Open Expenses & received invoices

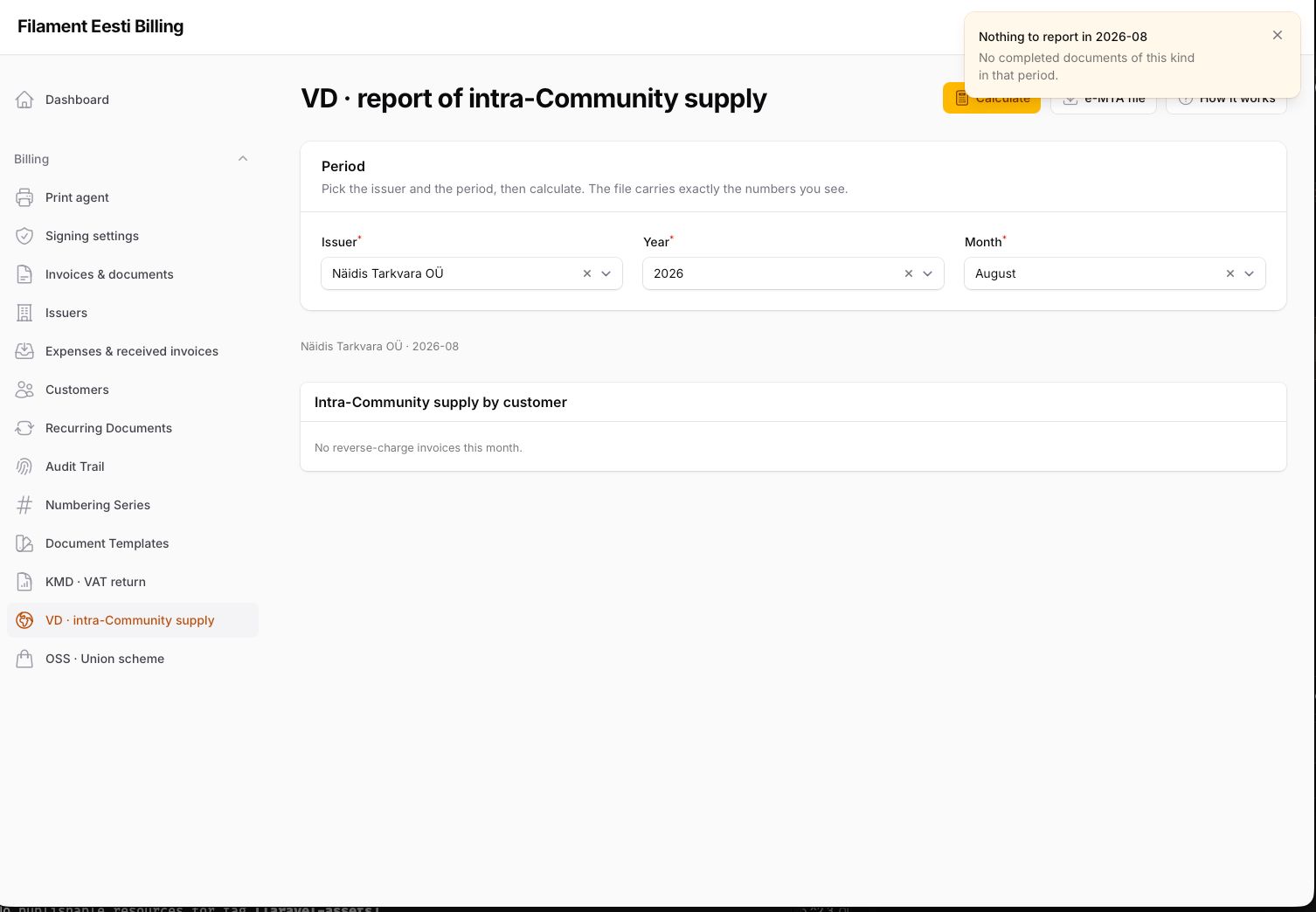[x=133, y=351]
